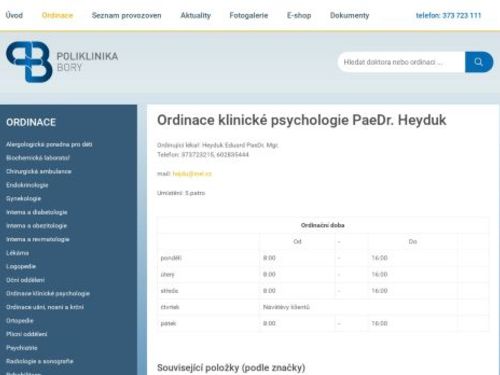Select Oční oddělení in sidebar
Screen dimensions: 500x375
tap(25, 280)
